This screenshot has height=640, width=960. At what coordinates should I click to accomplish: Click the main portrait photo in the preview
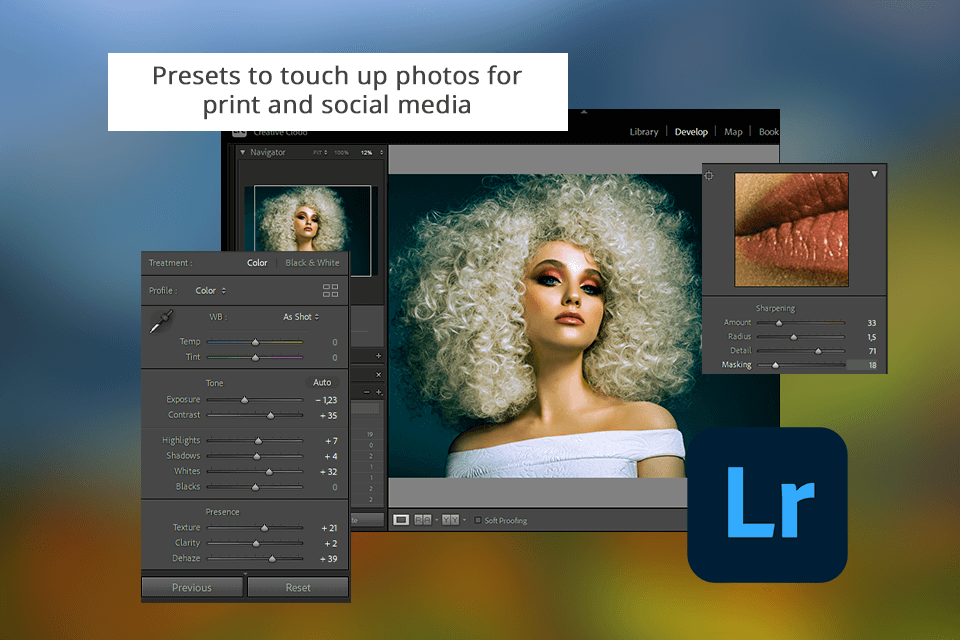[545, 326]
